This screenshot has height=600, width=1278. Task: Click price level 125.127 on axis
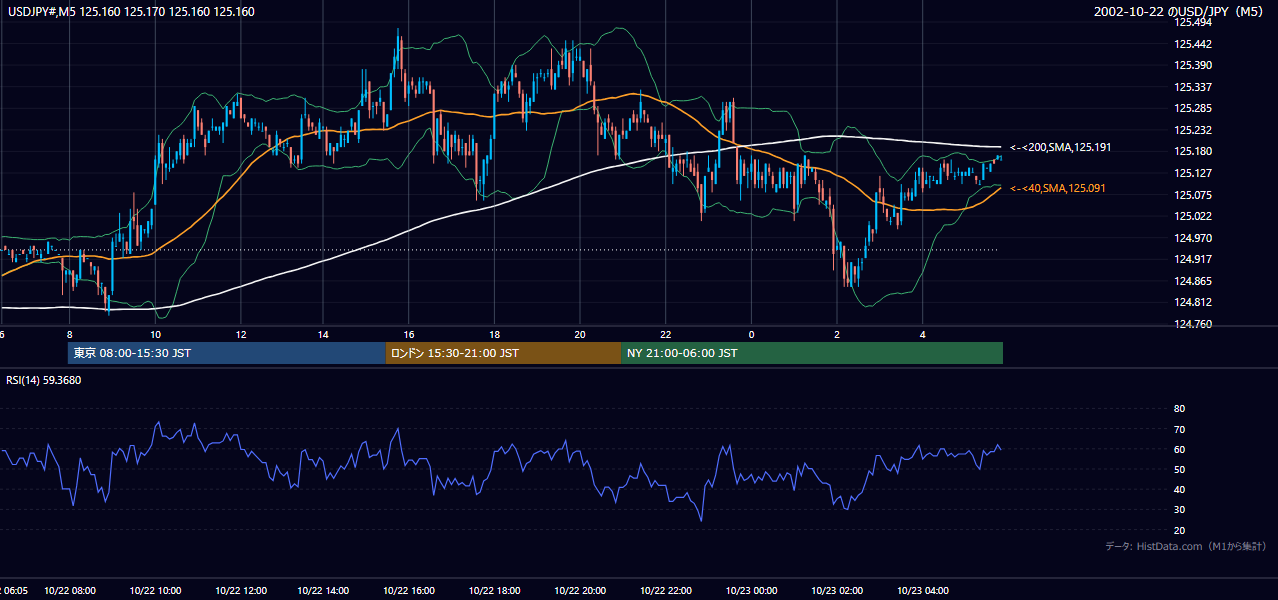coord(1192,173)
